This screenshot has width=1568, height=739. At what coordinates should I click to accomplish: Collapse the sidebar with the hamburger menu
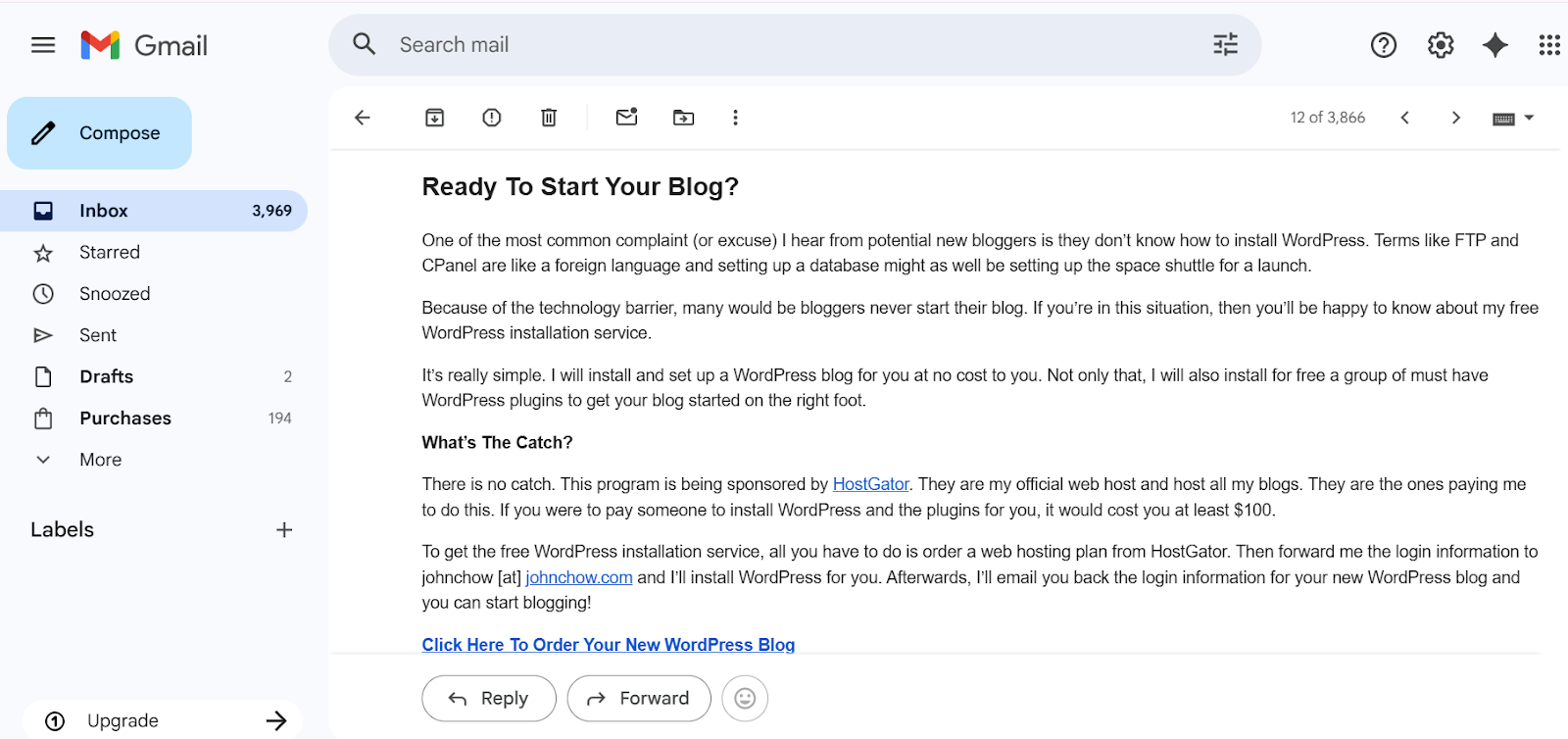(42, 44)
